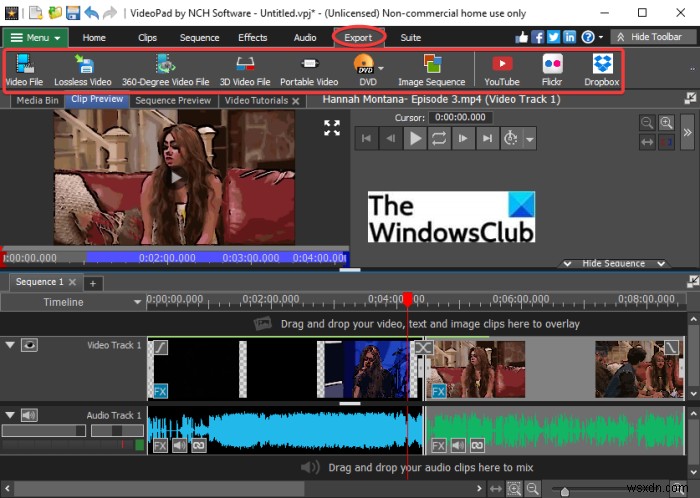
Task: Toggle mute on blue audio clip
Action: point(179,445)
